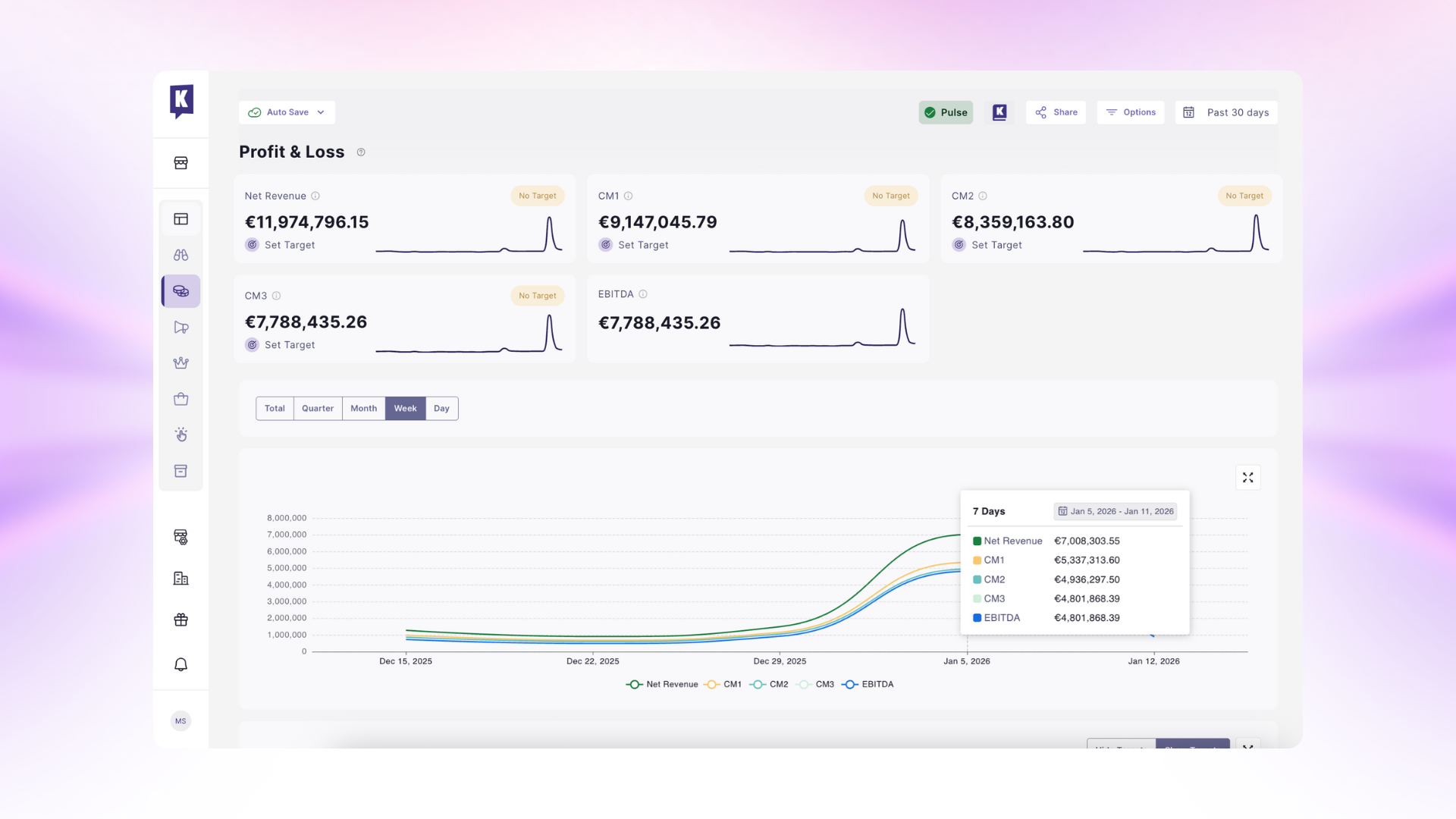Open the shopping bag sidebar icon
Screen dimensions: 1456x819
(180, 399)
